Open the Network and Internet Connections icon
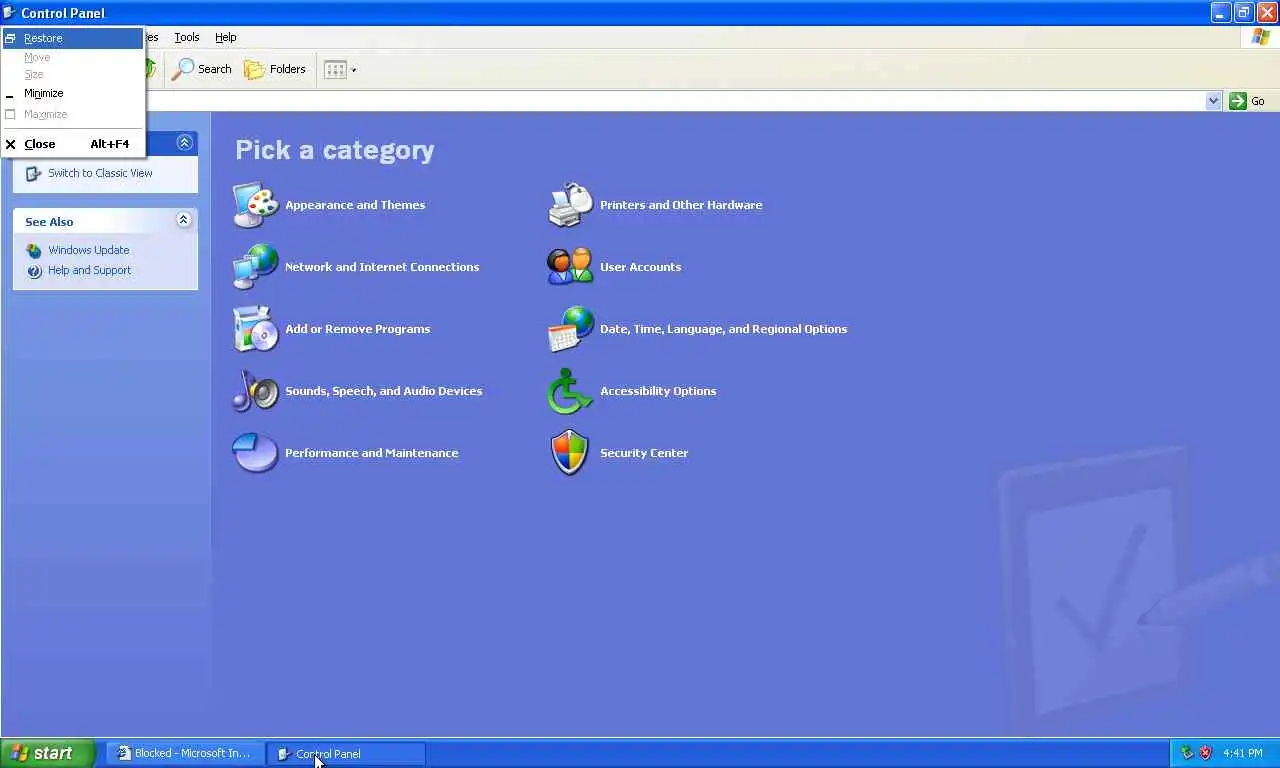 click(256, 267)
